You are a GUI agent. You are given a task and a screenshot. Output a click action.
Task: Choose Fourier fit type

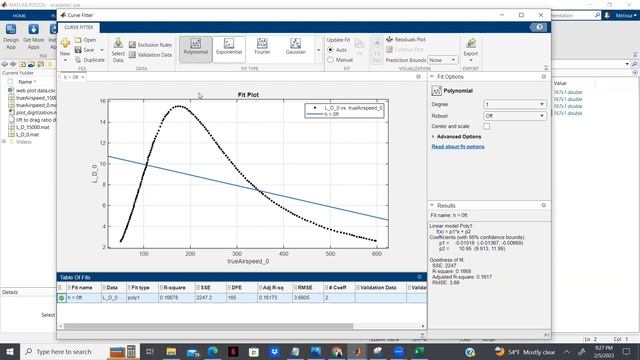tap(262, 49)
